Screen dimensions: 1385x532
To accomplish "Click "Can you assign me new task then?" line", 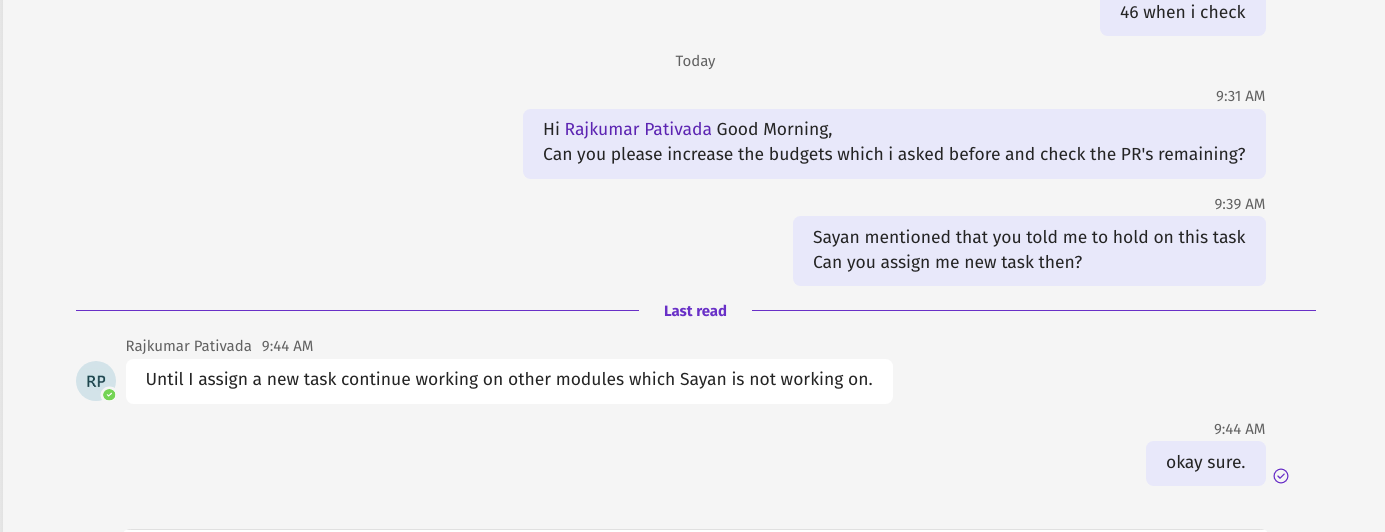I will pos(947,263).
